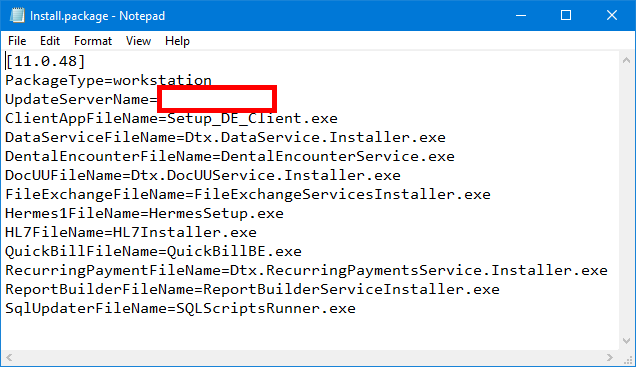636x367 pixels.
Task: Open the Help menu
Action: pos(177,41)
